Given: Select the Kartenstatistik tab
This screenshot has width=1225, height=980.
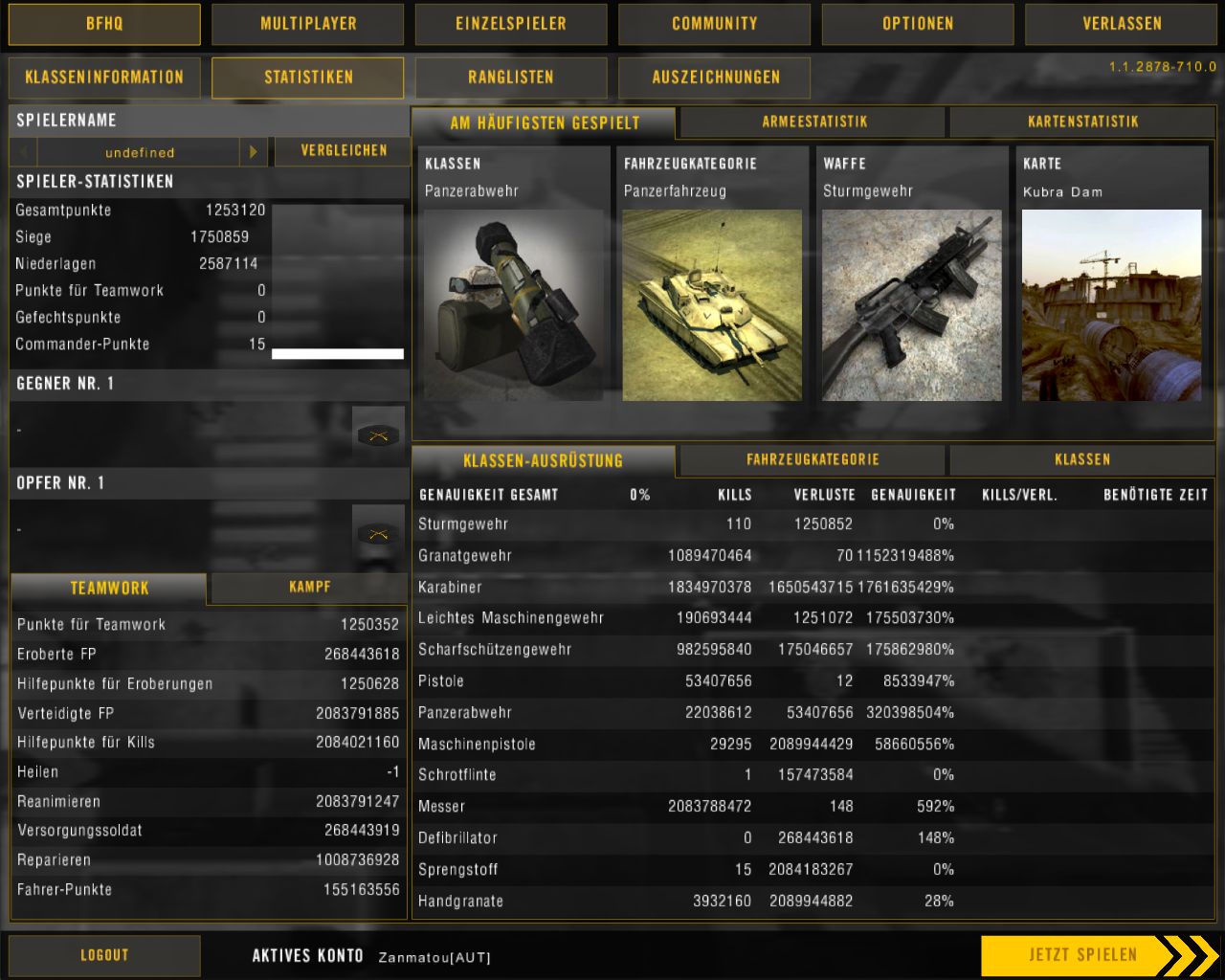Looking at the screenshot, I should pos(1082,122).
